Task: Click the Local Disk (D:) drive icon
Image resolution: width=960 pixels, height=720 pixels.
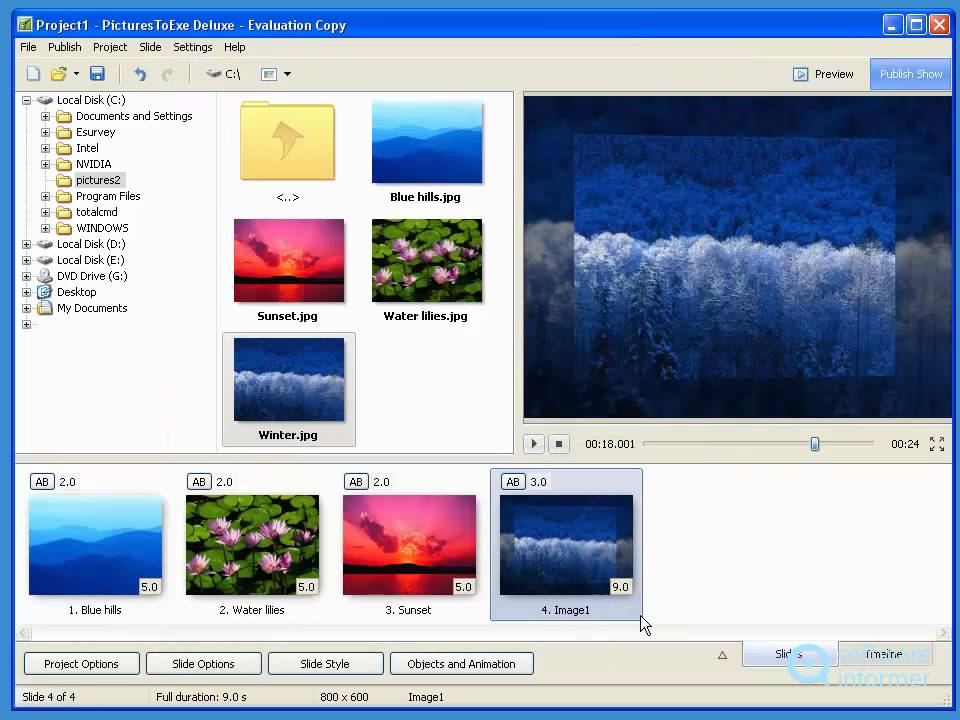Action: coord(44,244)
